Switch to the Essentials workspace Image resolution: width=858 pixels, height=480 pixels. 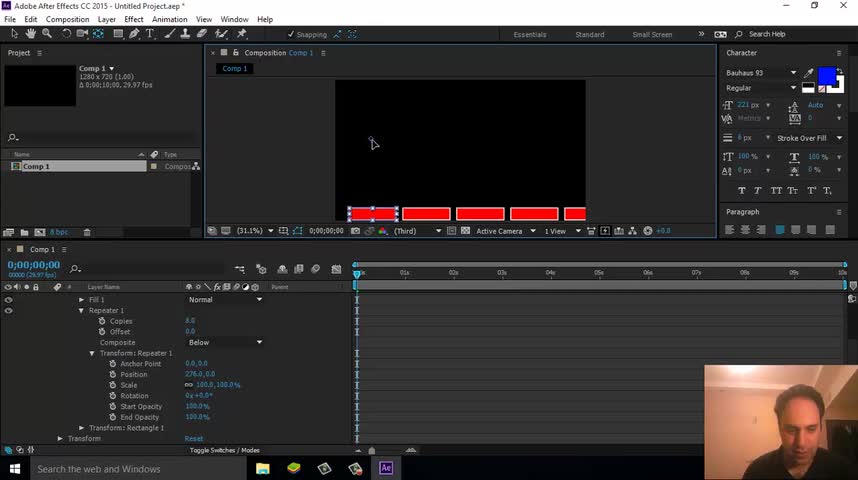pos(530,34)
